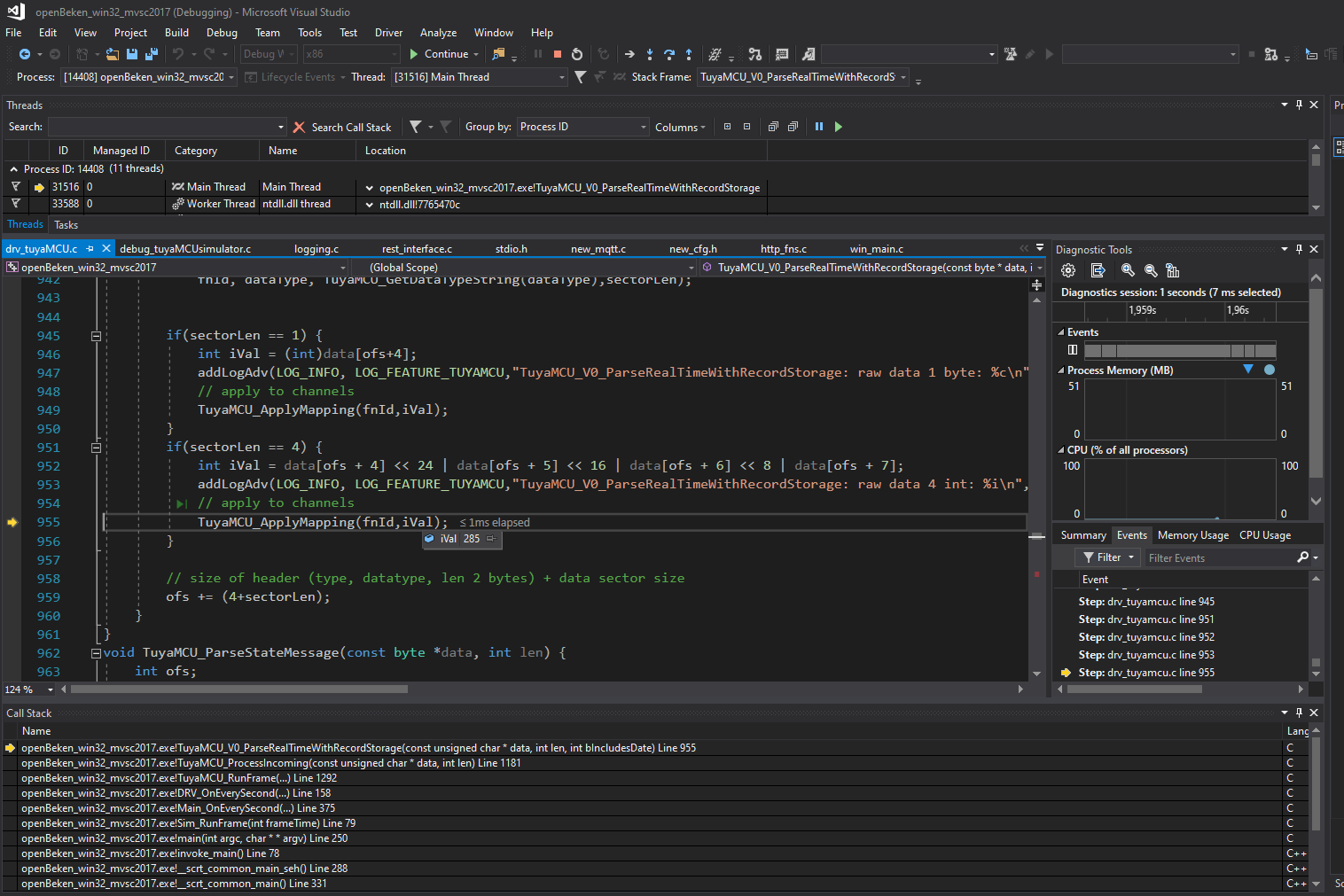The width and height of the screenshot is (1344, 896).
Task: Zoom out the diagnostics timeline
Action: click(1151, 270)
